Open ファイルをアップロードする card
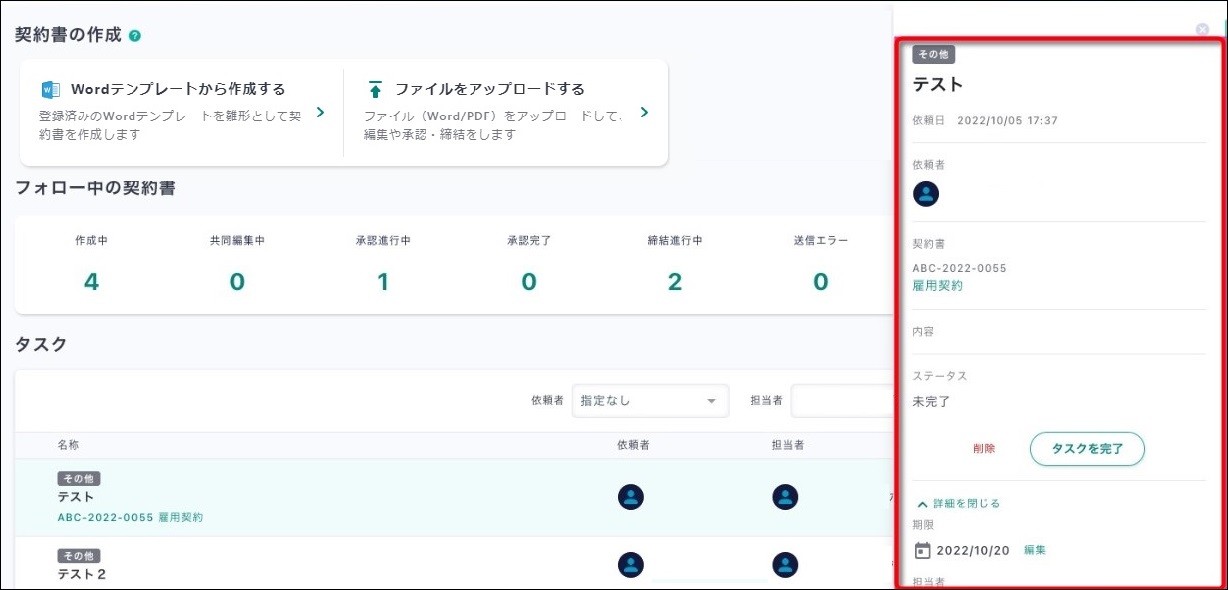1228x590 pixels. tap(506, 111)
